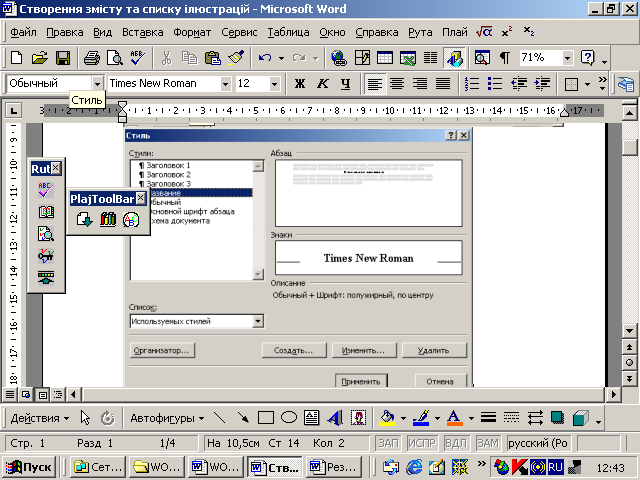The width and height of the screenshot is (640, 480).
Task: Open the square root equation icon
Action: coord(484,32)
